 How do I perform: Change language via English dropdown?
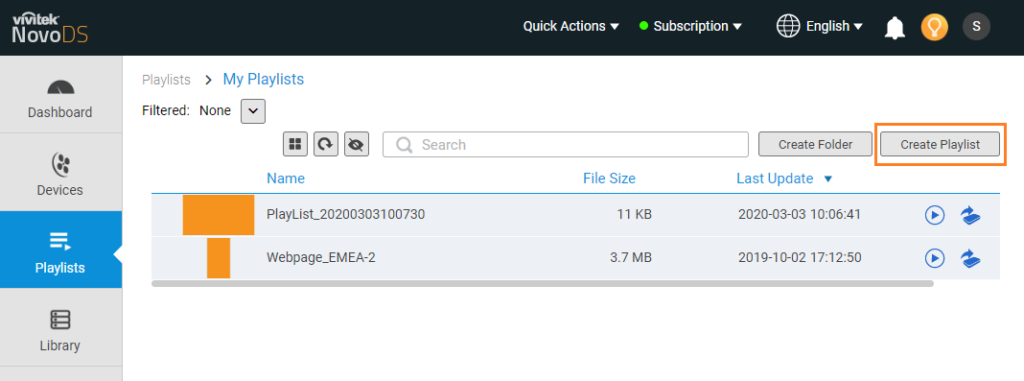[x=820, y=27]
